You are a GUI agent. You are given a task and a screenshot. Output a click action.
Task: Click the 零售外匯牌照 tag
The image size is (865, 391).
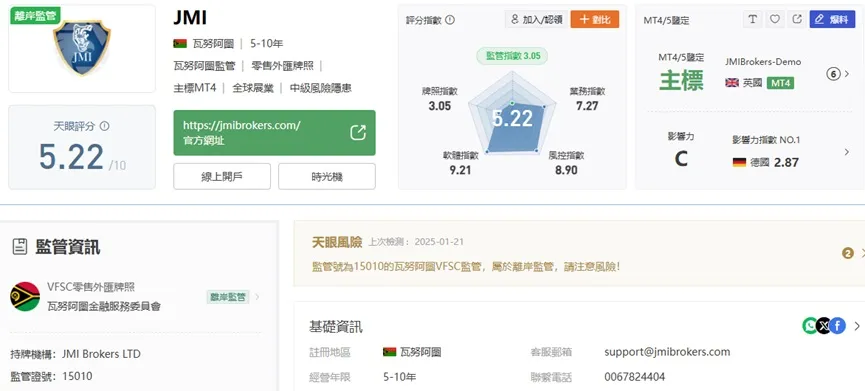[x=282, y=66]
